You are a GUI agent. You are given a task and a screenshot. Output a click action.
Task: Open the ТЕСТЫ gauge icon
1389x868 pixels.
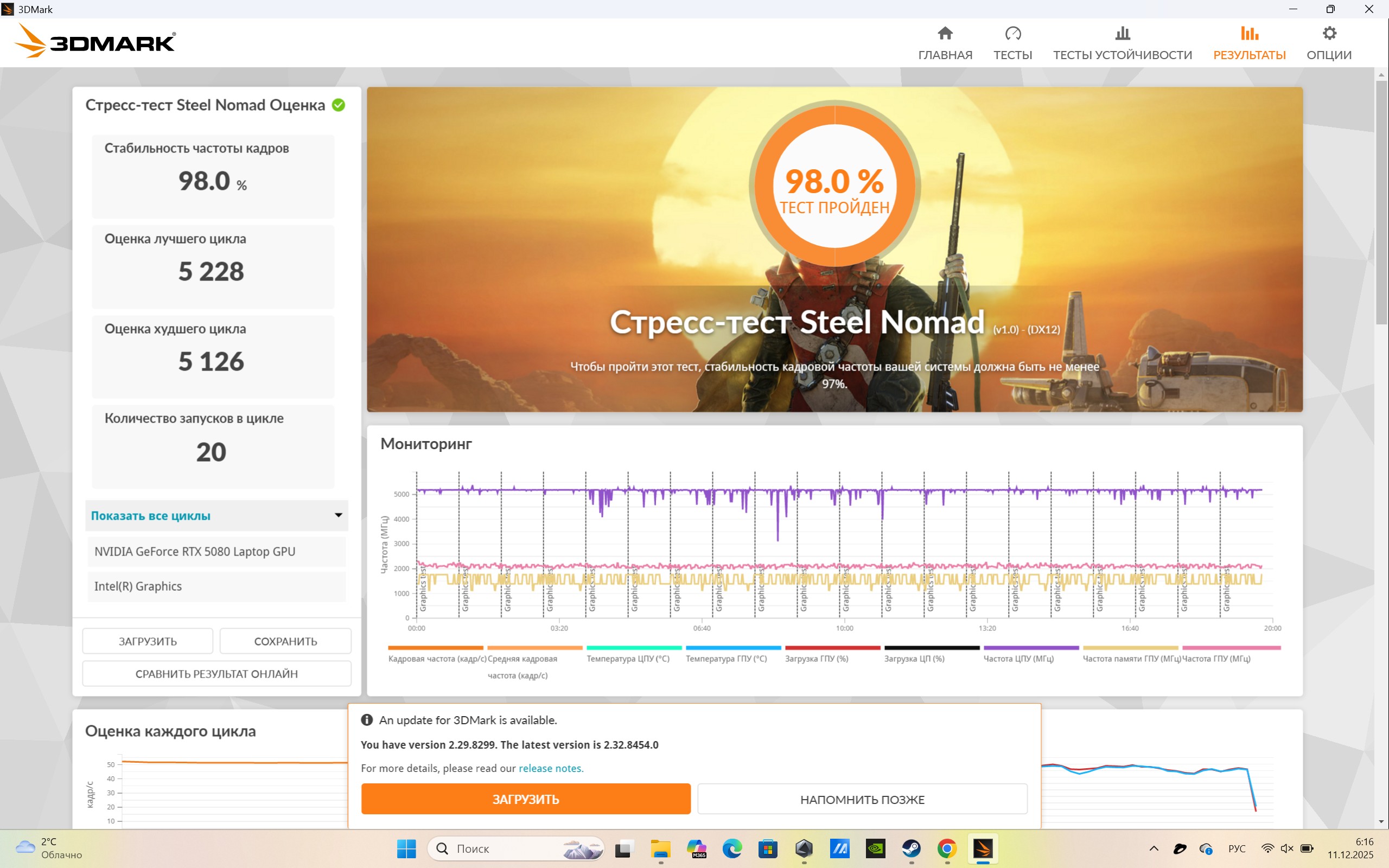pos(1012,33)
